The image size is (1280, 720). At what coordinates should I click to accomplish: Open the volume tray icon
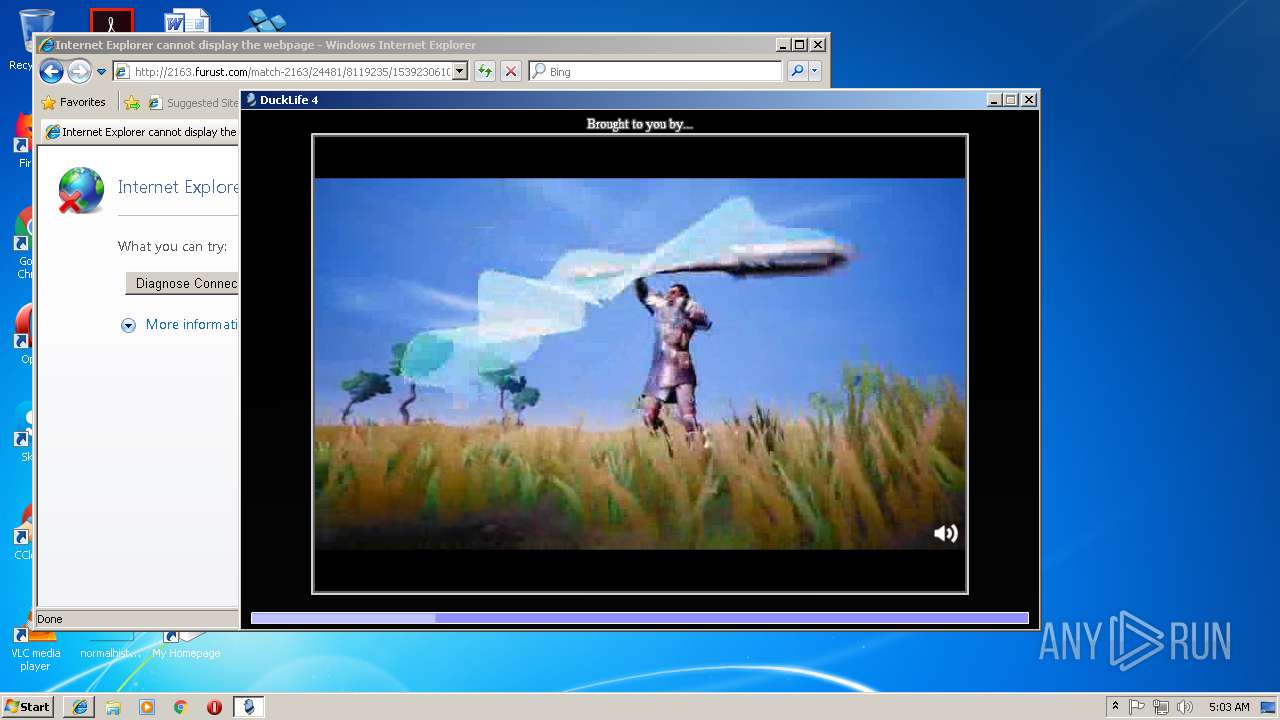(x=1185, y=707)
